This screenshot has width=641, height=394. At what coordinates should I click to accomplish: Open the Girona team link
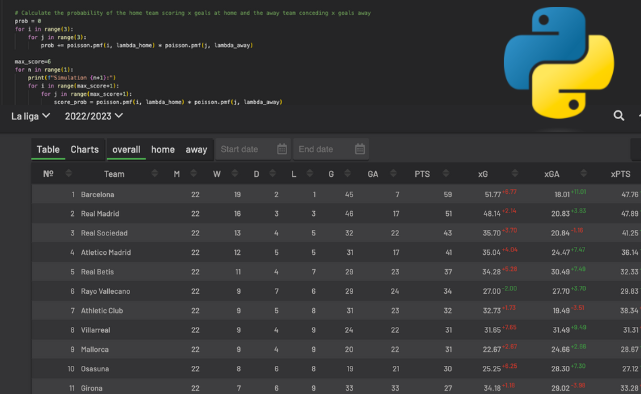[92, 388]
